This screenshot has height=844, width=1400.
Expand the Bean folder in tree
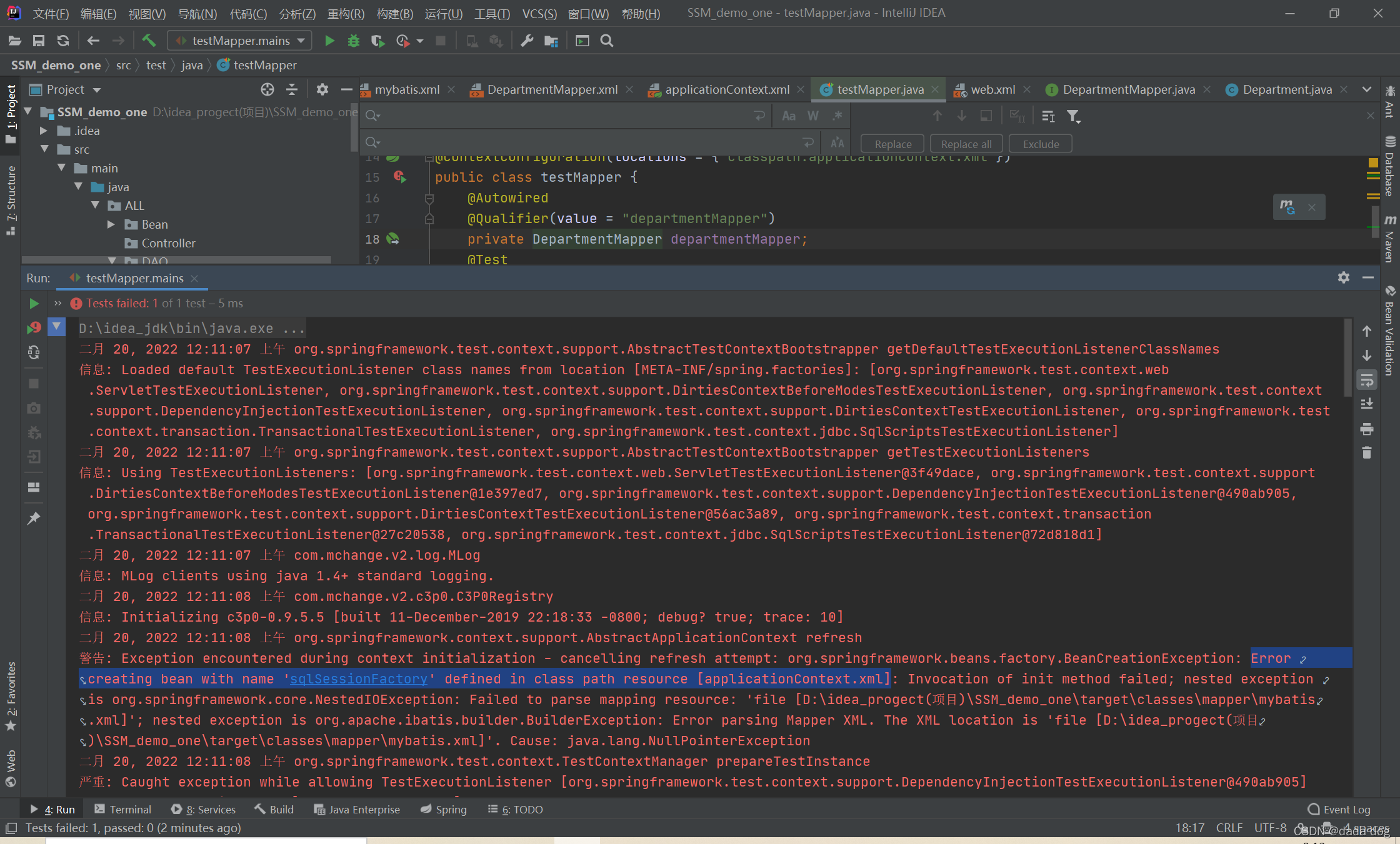(111, 224)
